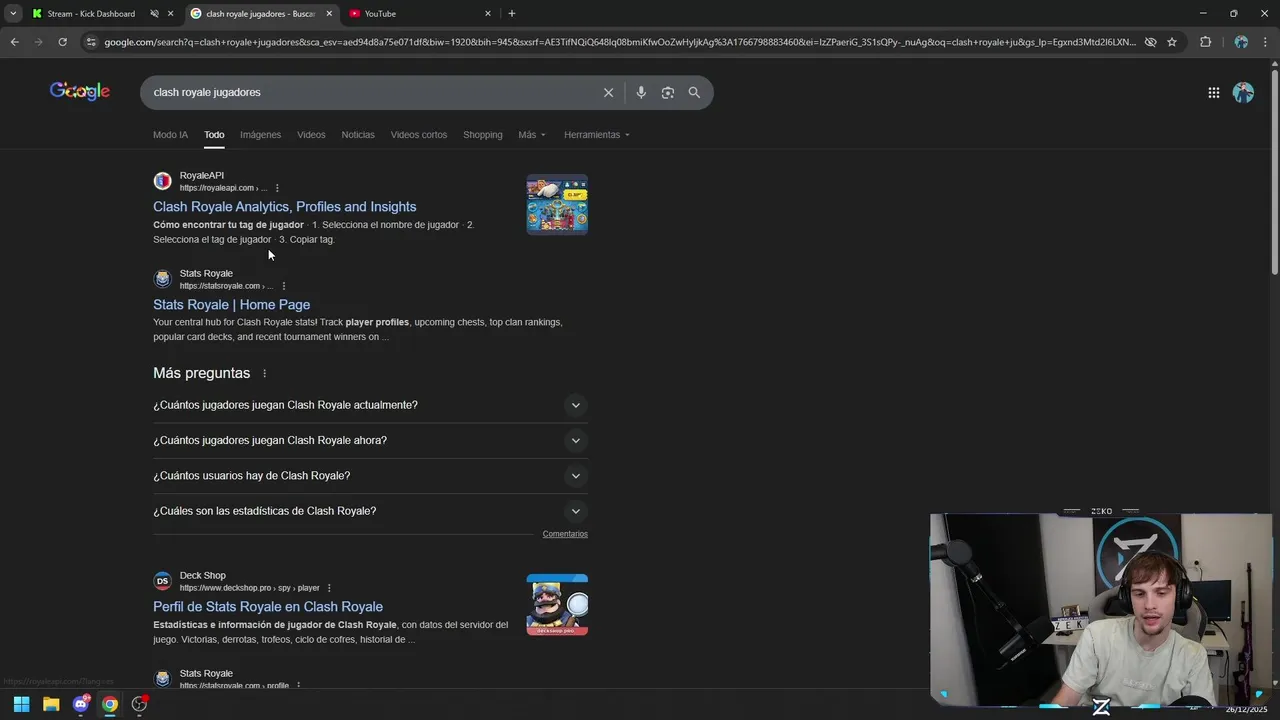Switch to the Noticias tab
This screenshot has width=1280, height=720.
click(x=358, y=135)
